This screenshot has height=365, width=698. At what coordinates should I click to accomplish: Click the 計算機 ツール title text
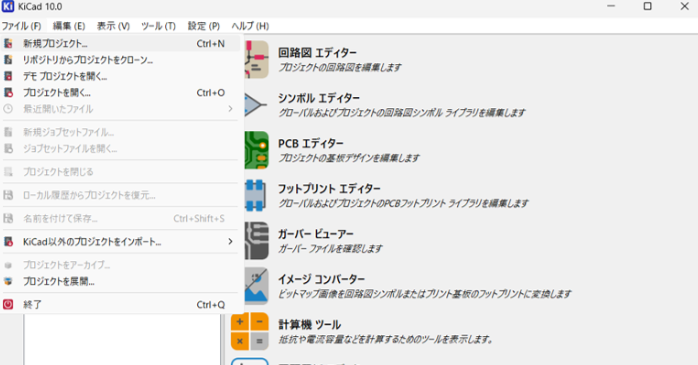(309, 325)
